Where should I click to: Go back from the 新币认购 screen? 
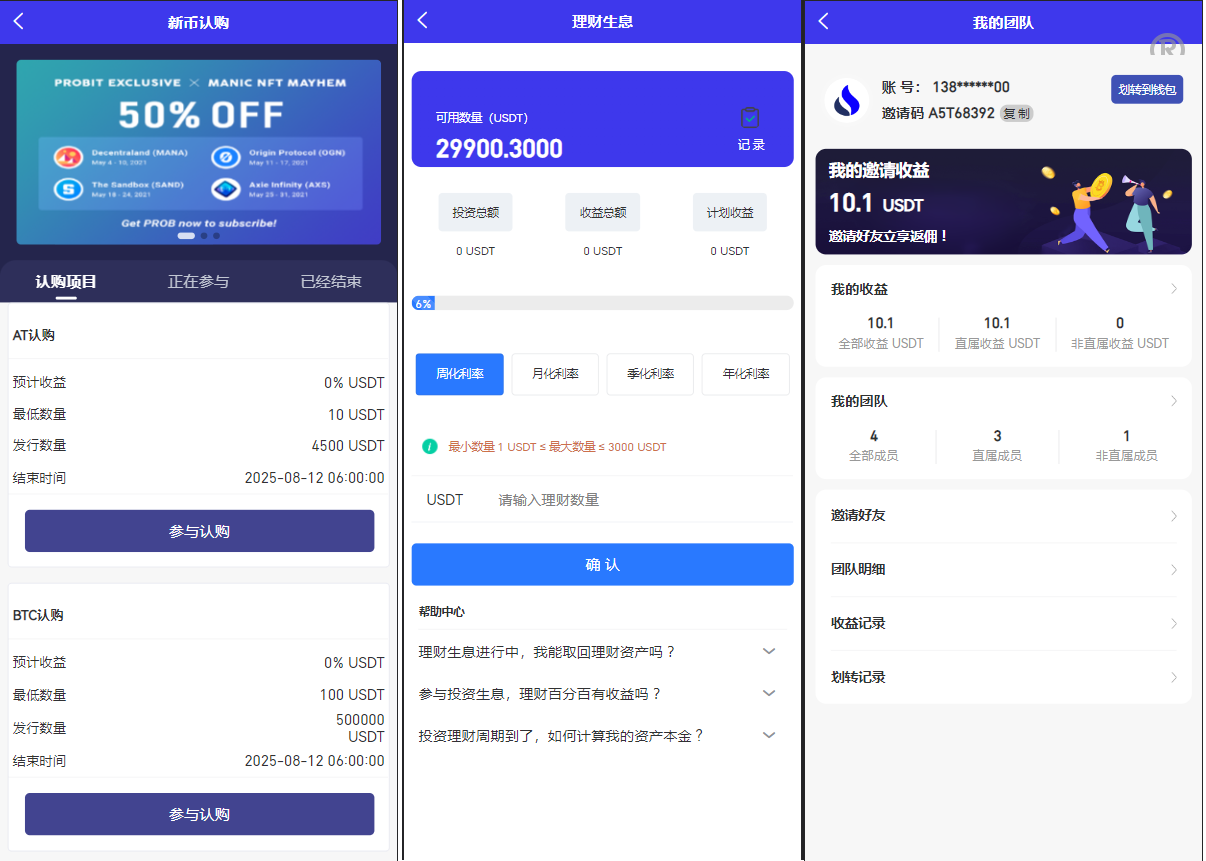(x=18, y=21)
